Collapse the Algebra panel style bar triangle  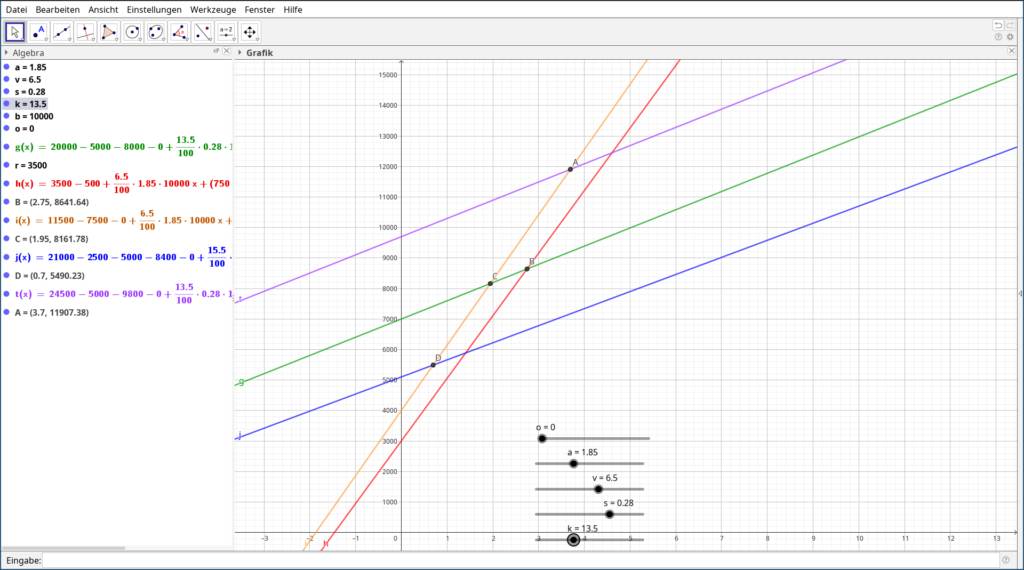(6, 52)
